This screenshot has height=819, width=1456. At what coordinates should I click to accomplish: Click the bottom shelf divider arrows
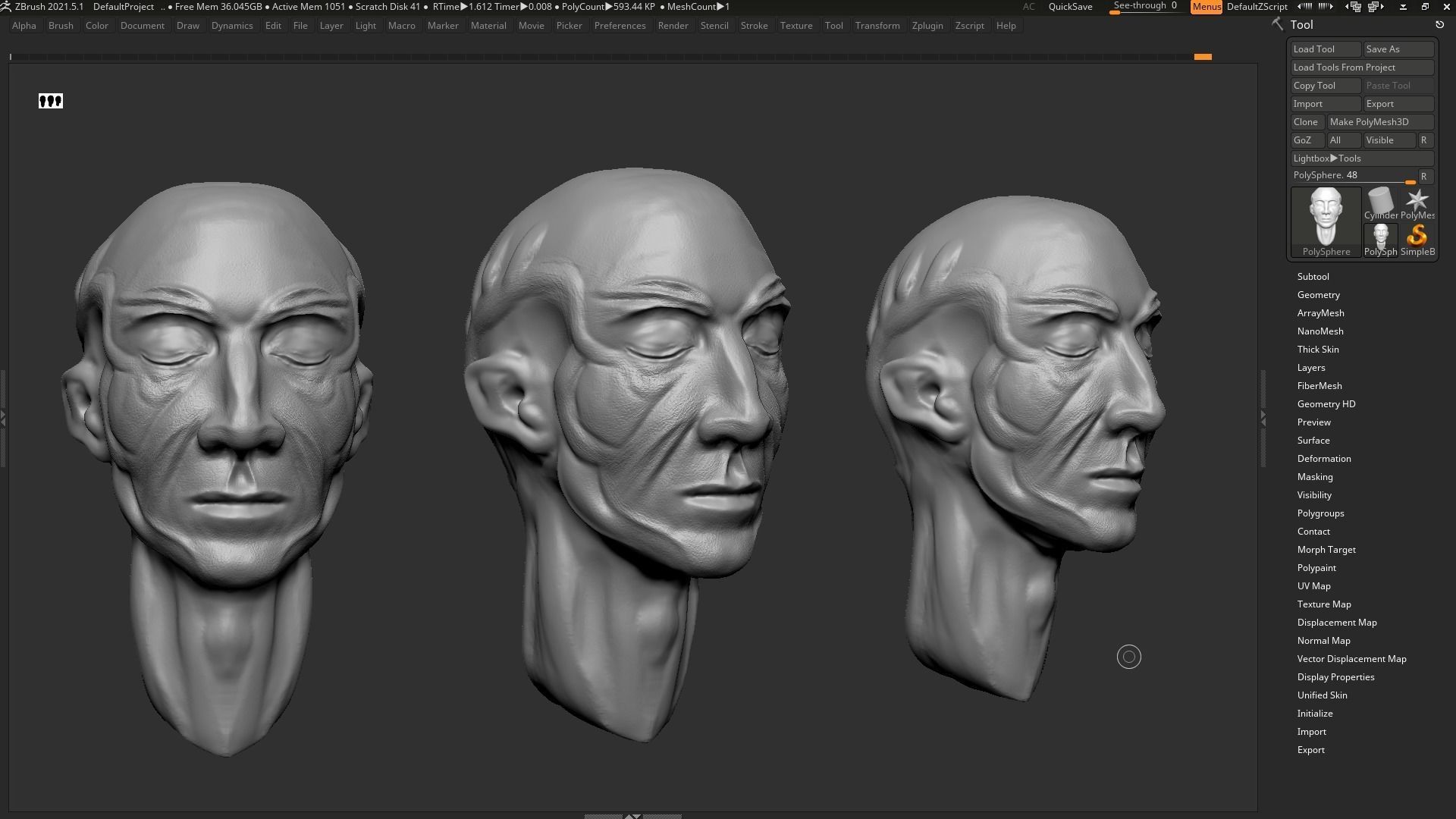point(632,816)
